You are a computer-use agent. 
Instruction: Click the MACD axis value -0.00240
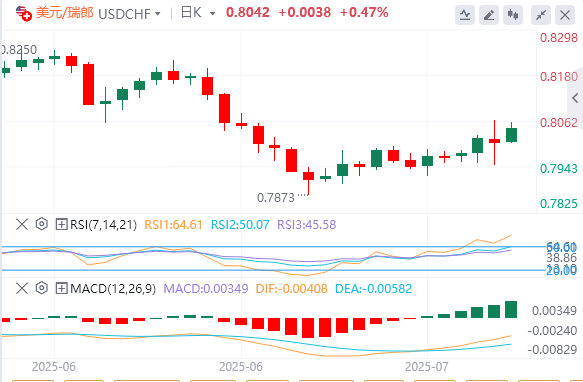click(552, 331)
